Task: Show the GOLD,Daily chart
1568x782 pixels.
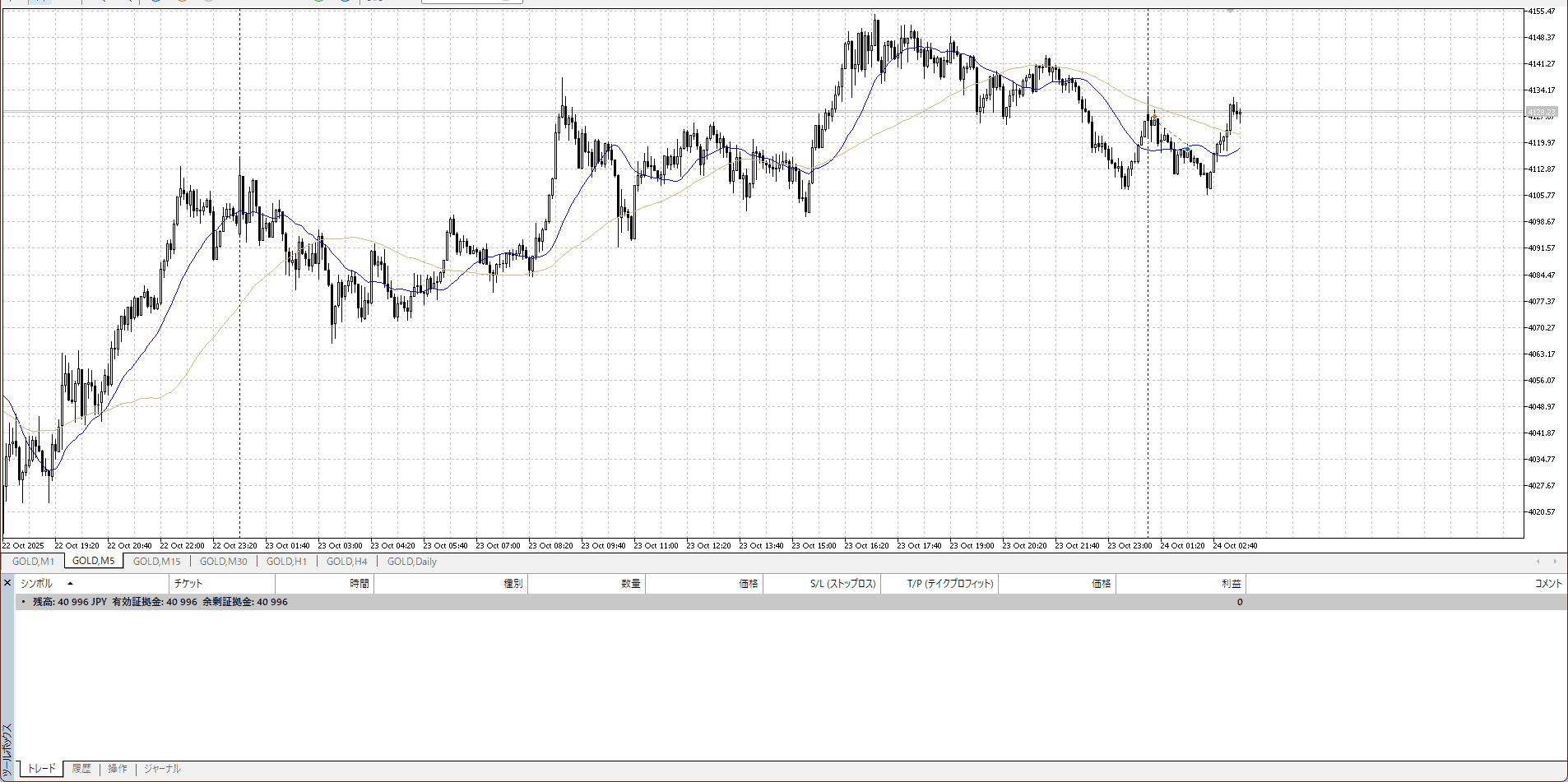Action: pos(411,562)
